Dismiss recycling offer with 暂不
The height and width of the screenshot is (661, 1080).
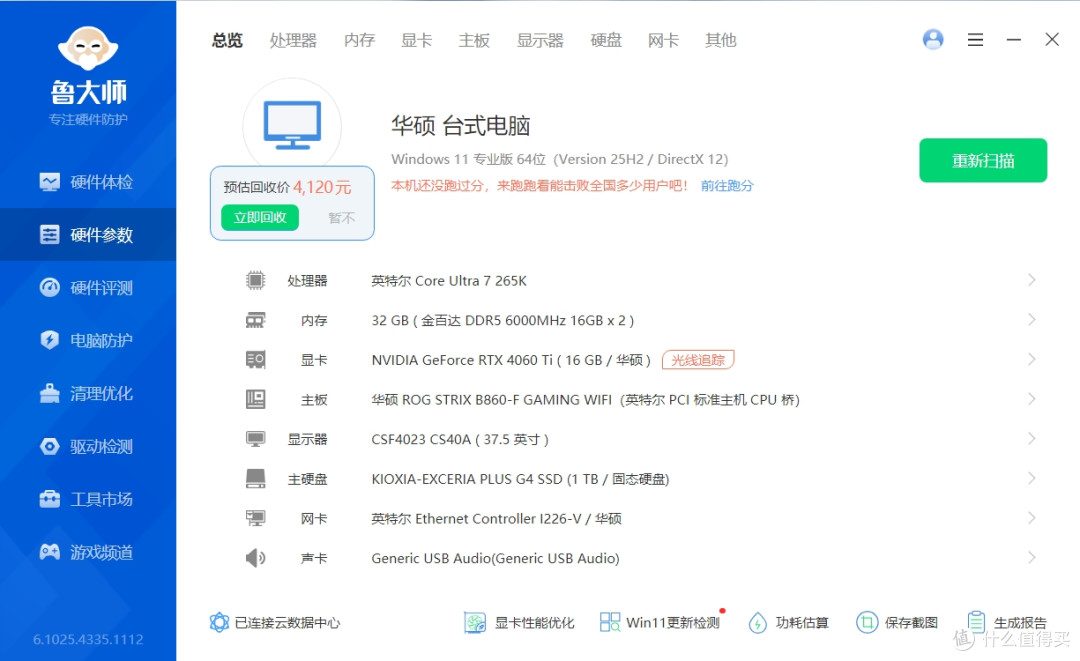(x=342, y=218)
